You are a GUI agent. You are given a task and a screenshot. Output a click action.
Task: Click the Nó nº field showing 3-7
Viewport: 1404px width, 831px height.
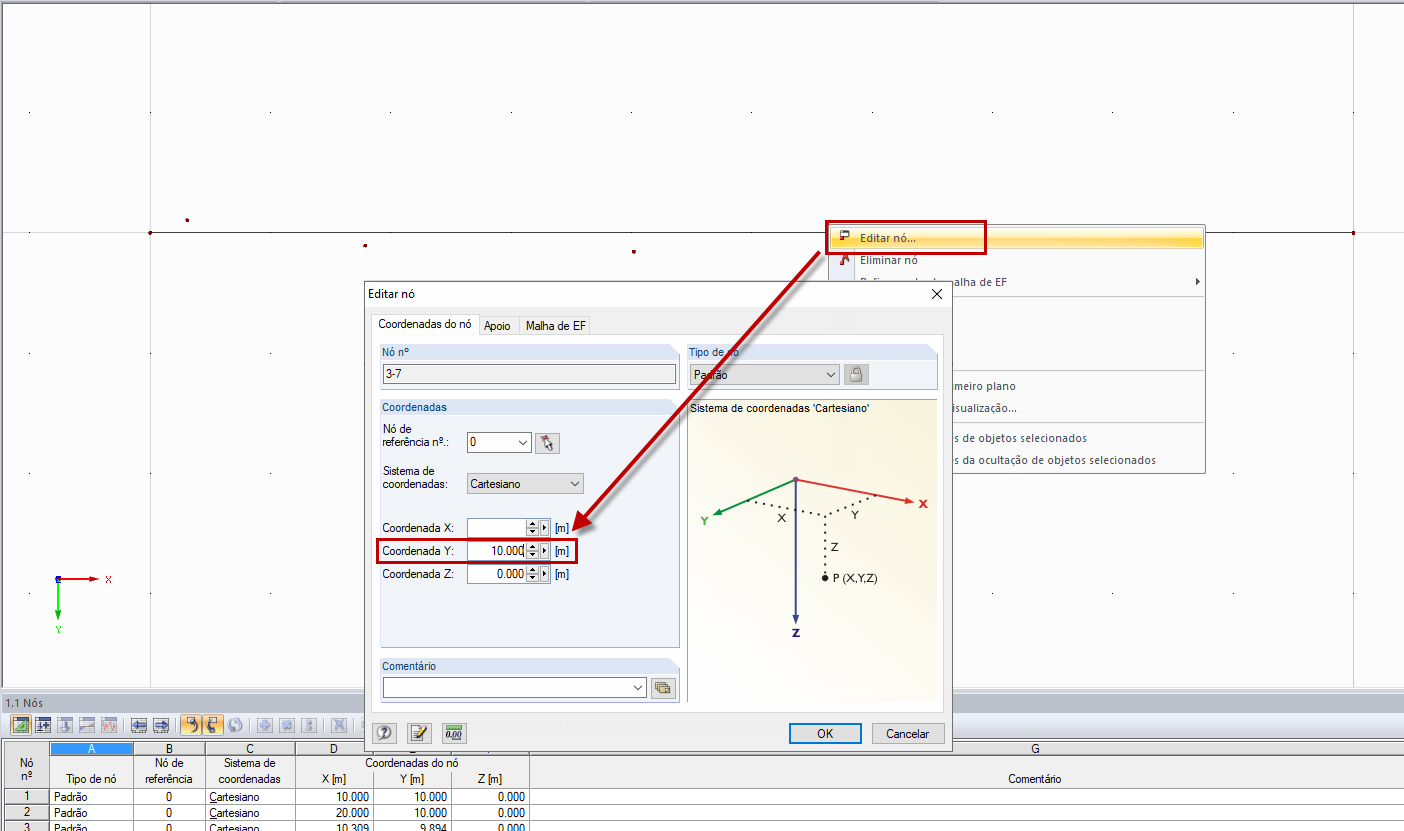point(529,374)
